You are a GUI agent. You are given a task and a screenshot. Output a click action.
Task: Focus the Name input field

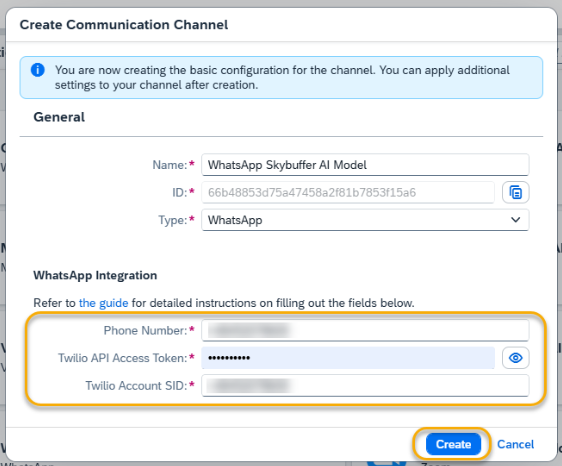[365, 165]
